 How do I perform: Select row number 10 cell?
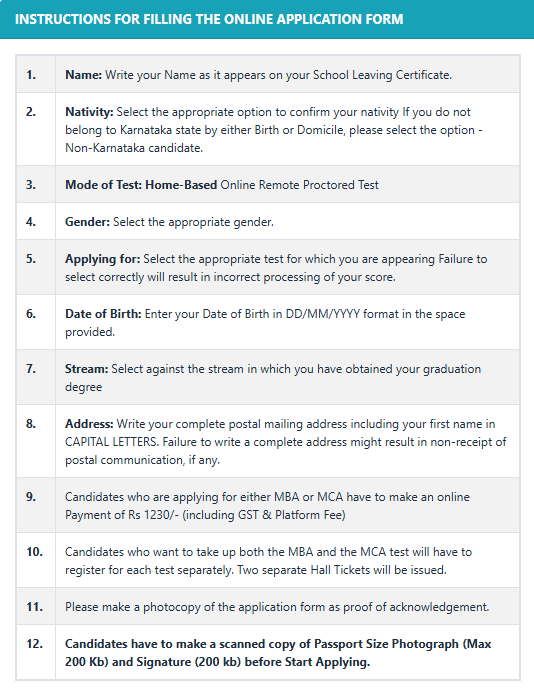pos(36,560)
